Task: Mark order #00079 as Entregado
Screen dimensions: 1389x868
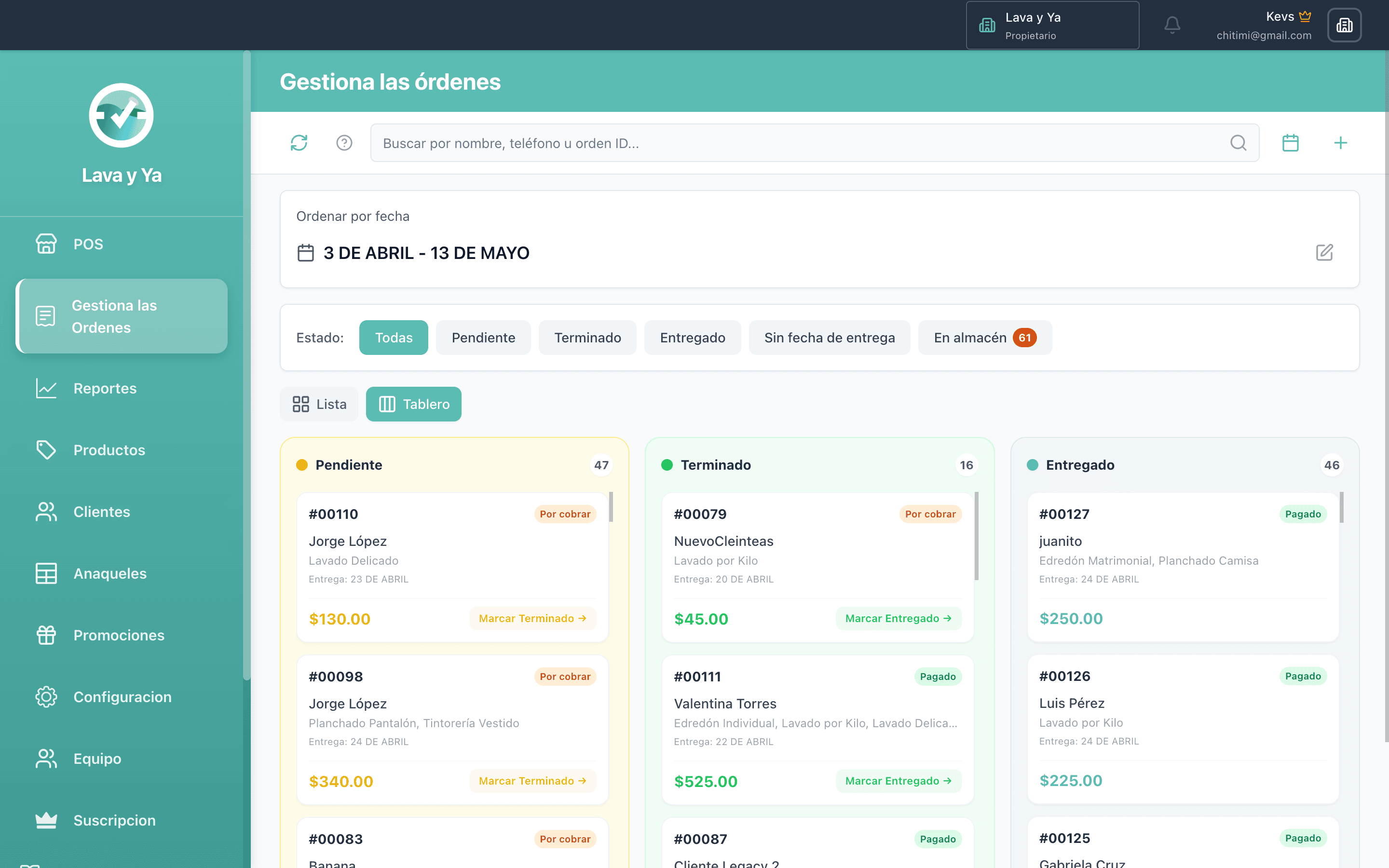Action: click(898, 618)
